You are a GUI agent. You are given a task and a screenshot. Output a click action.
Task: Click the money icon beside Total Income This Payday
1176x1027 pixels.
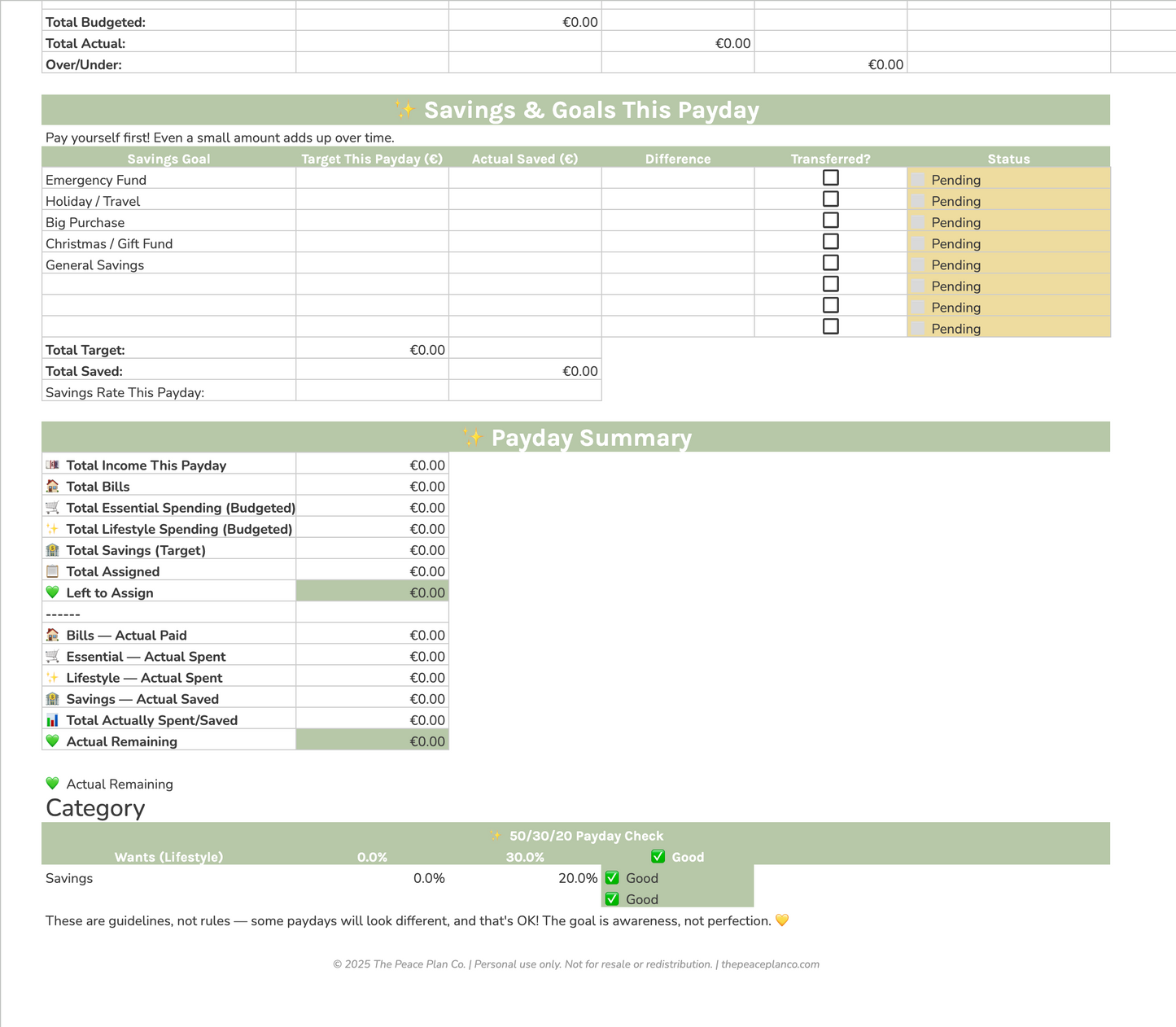(53, 465)
